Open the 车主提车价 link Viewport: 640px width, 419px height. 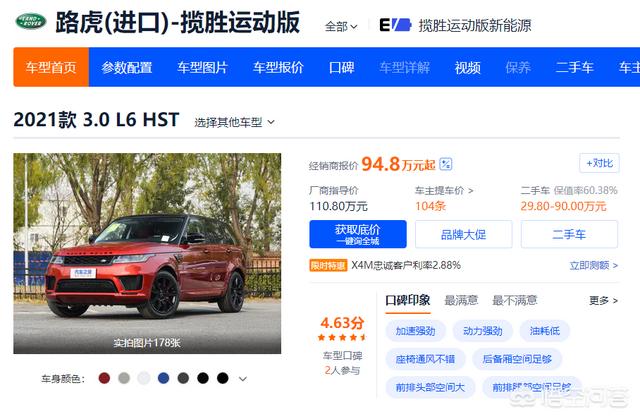pyautogui.click(x=444, y=191)
